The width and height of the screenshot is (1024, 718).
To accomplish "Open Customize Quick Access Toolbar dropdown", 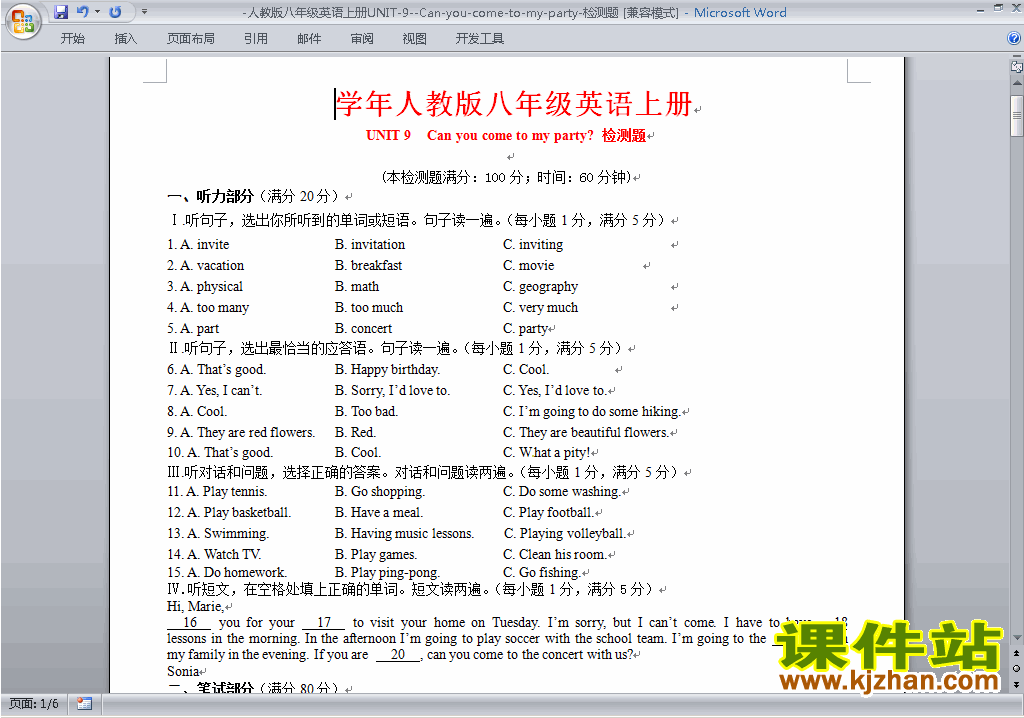I will tap(144, 12).
